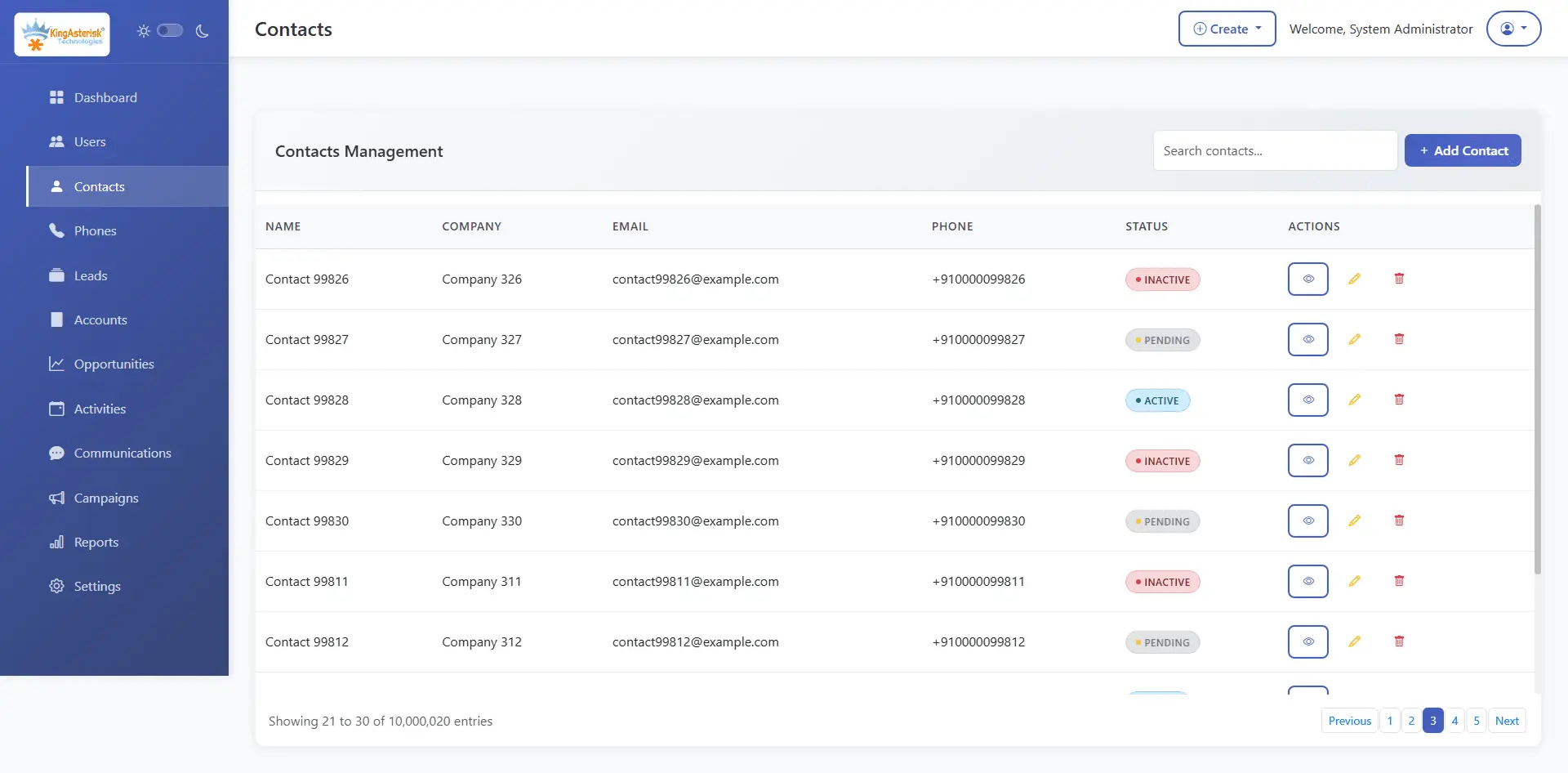Open Opportunities in sidebar
This screenshot has width=1568, height=773.
(x=127, y=364)
